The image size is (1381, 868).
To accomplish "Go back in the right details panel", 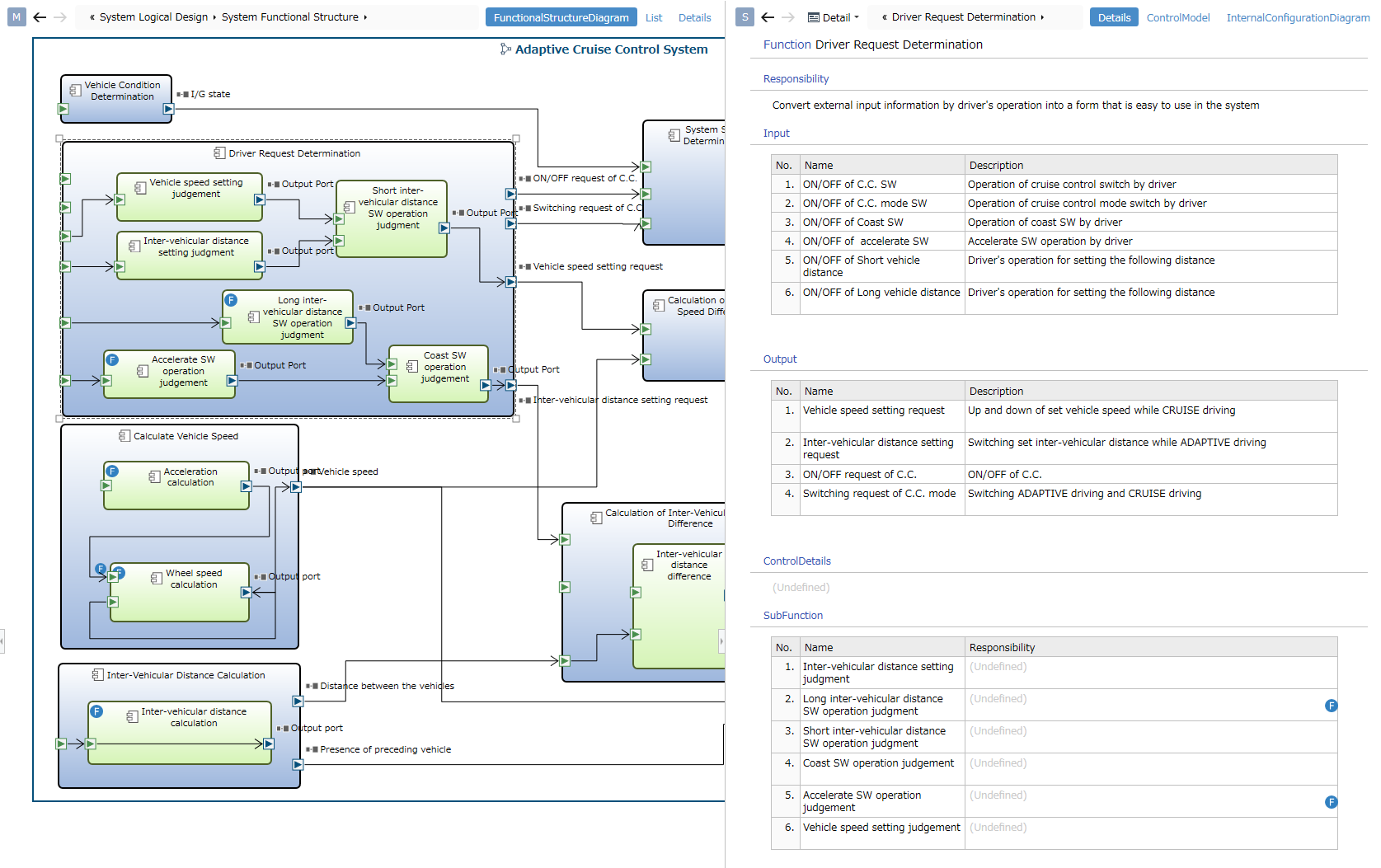I will (x=768, y=16).
